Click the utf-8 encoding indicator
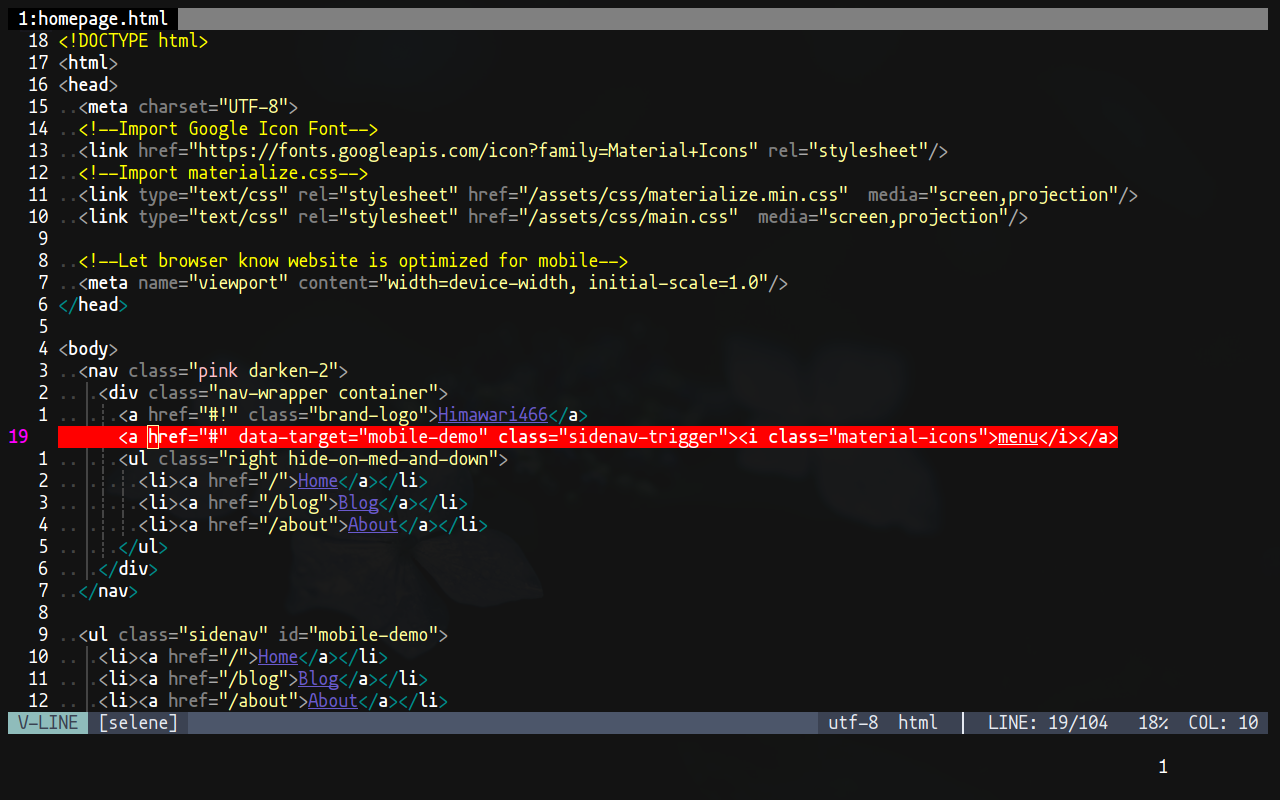This screenshot has width=1280, height=800. [853, 723]
